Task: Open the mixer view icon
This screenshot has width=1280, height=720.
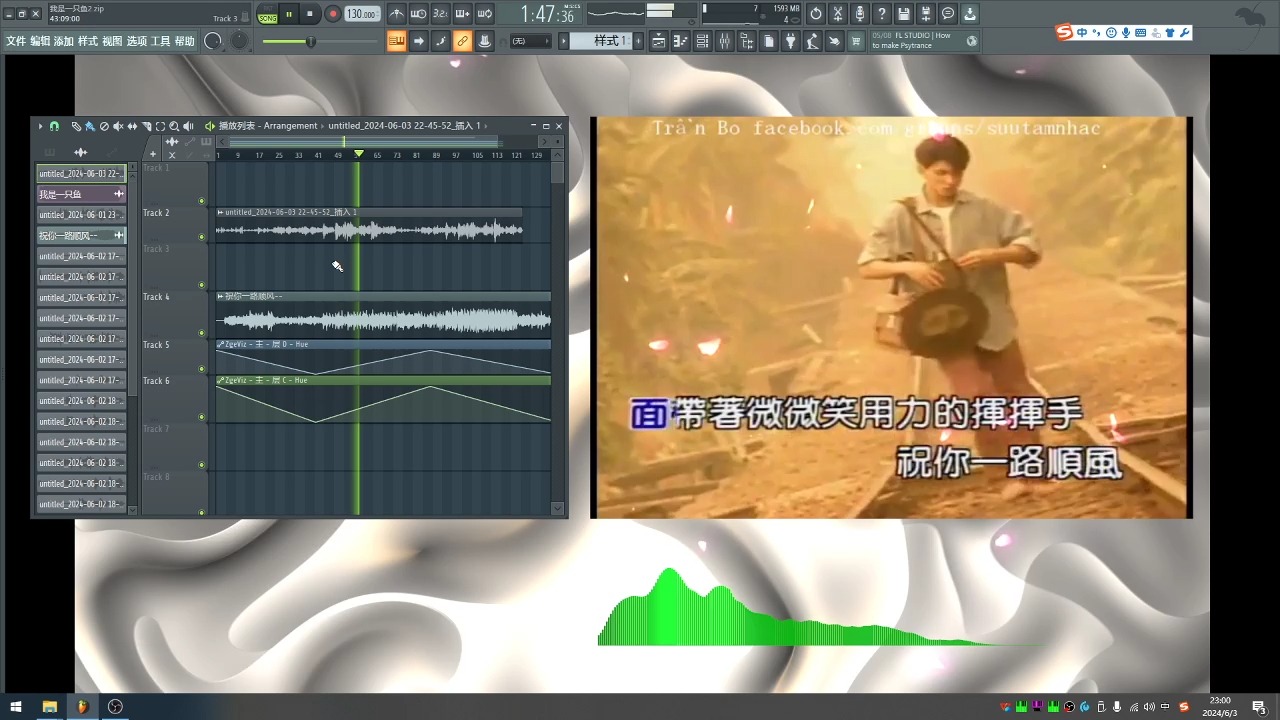Action: coord(724,41)
